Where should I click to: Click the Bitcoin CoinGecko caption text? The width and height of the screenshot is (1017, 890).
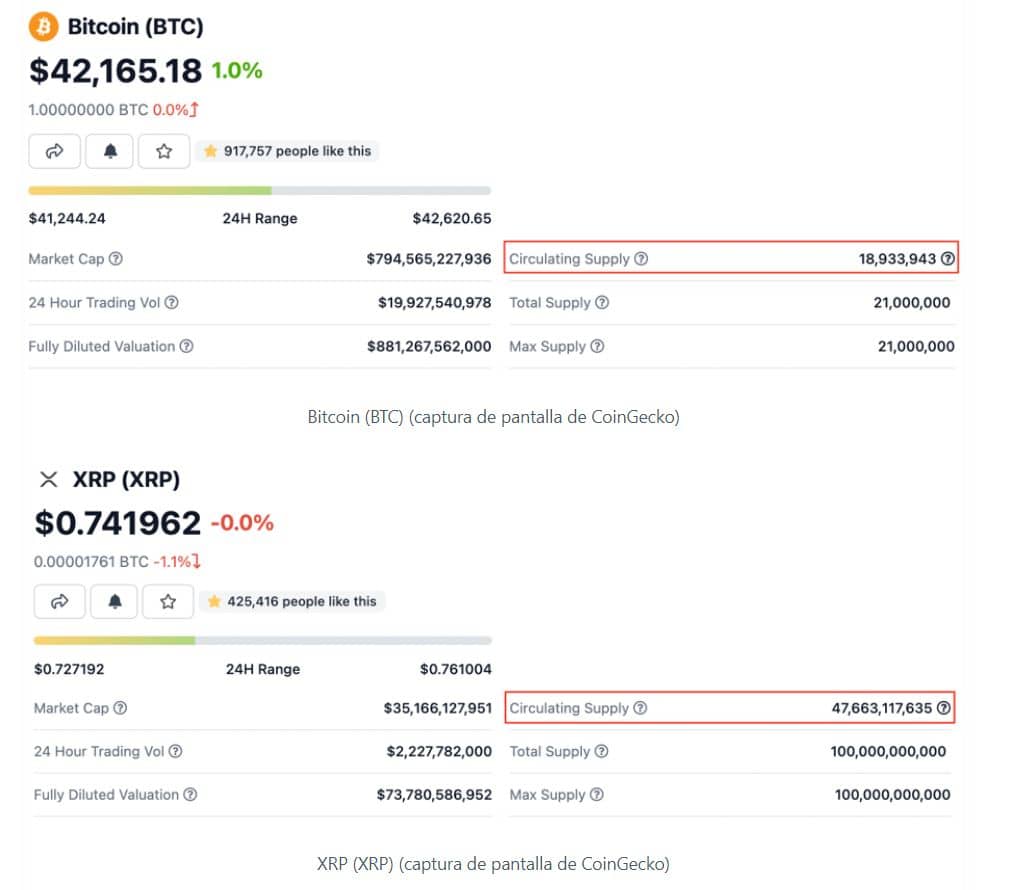494,416
